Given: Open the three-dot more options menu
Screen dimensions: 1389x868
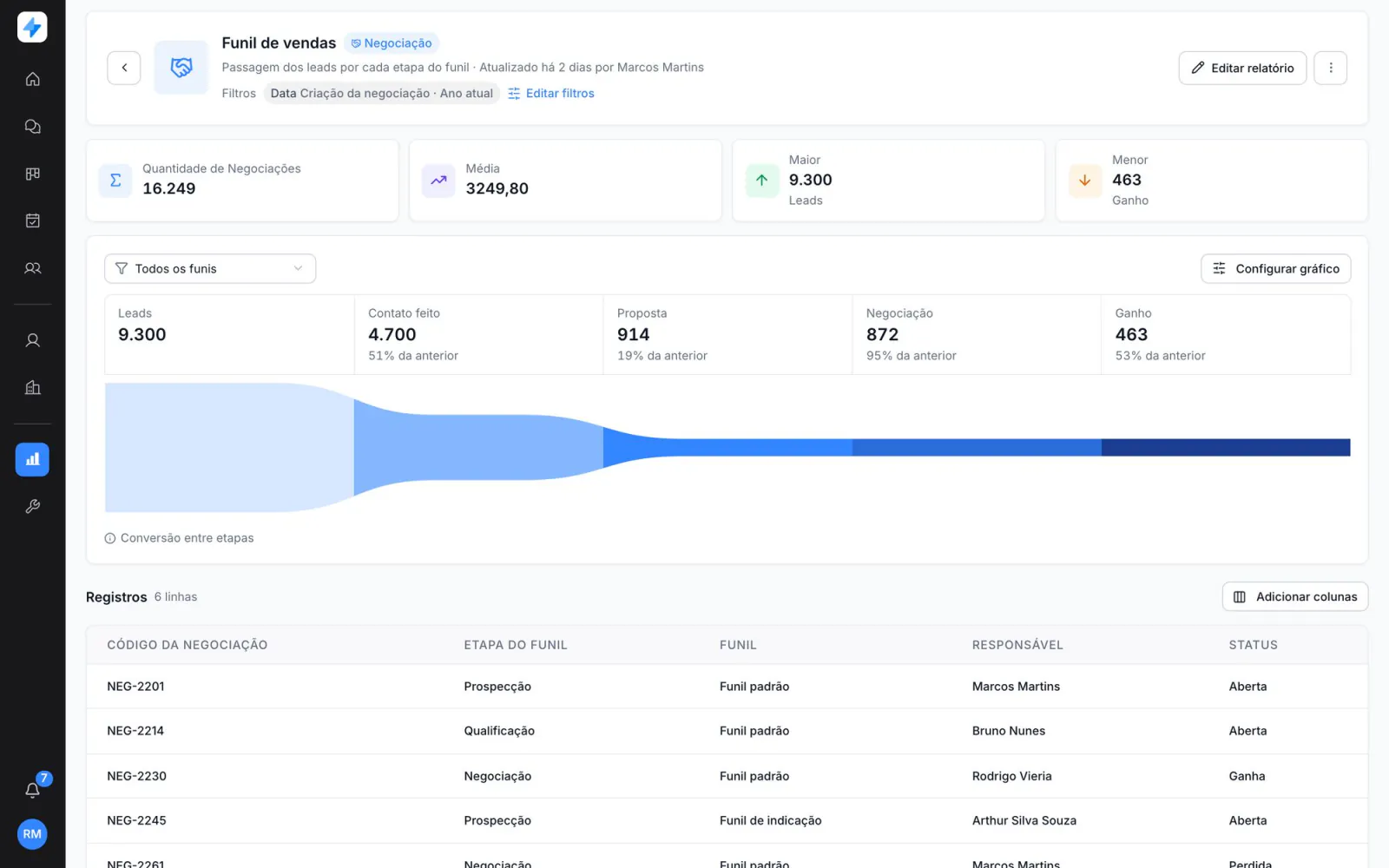Looking at the screenshot, I should pos(1330,68).
